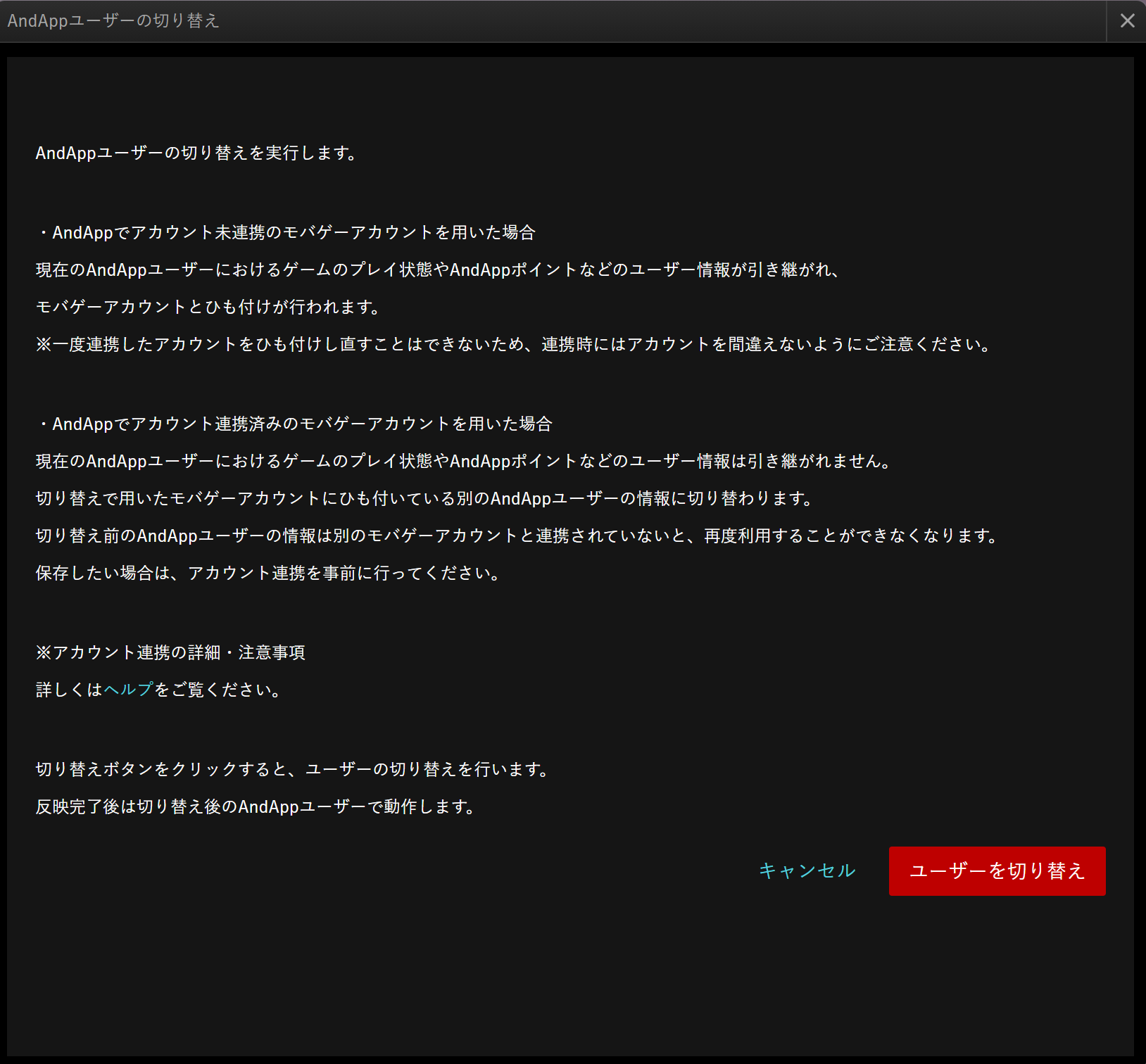1146x1064 pixels.
Task: Click the heading about アカウント未連携のモバゲーアカウント
Action: 286,232
